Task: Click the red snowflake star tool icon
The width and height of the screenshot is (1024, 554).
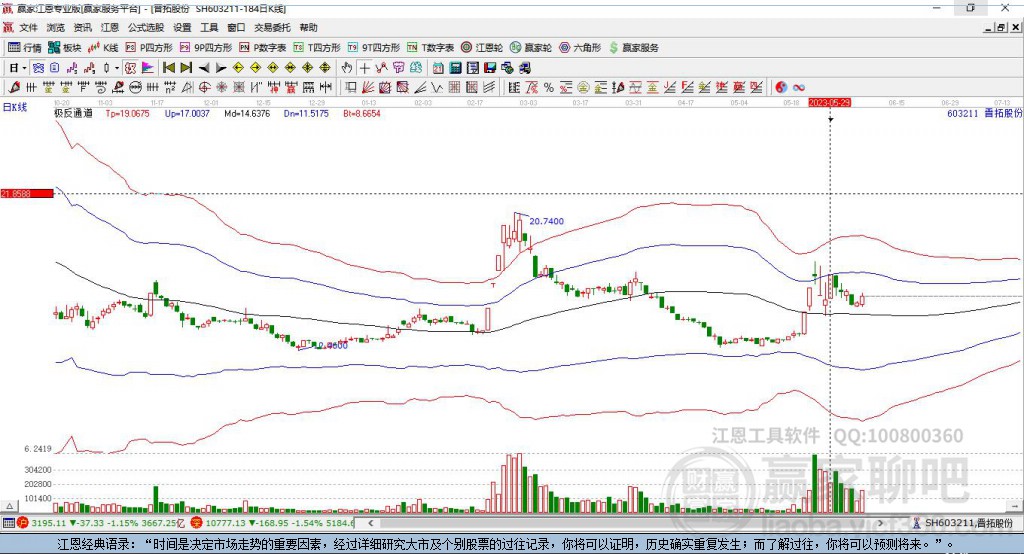Action: coord(221,87)
